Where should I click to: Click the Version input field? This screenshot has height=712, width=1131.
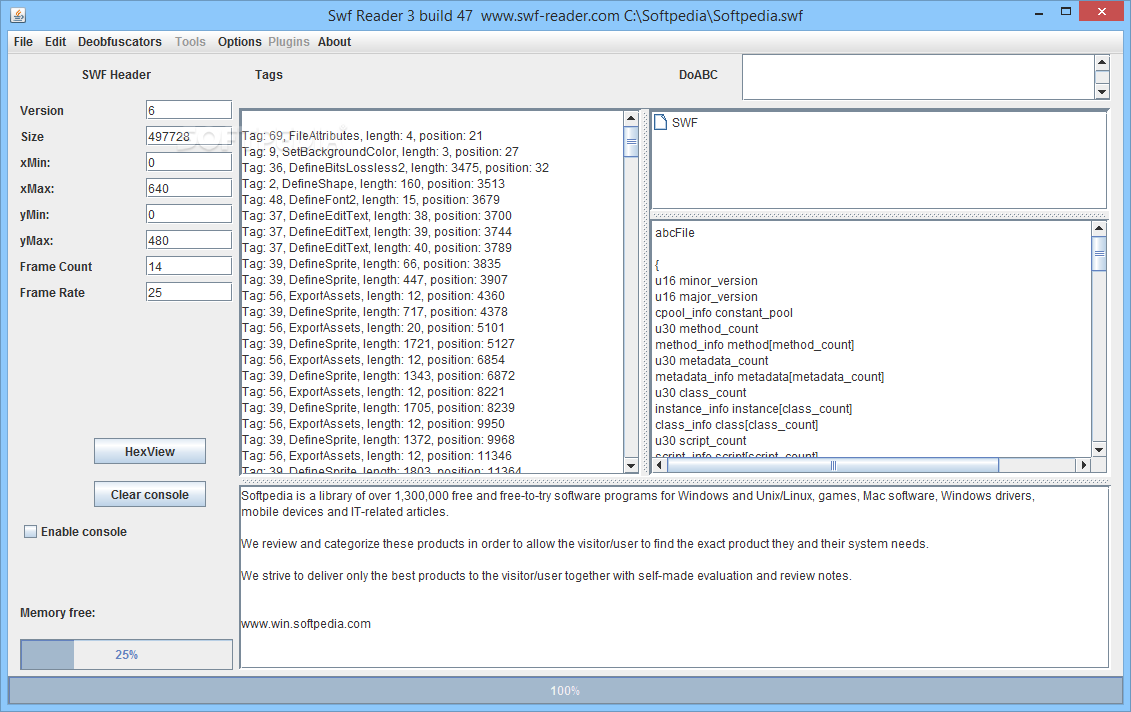coord(189,110)
